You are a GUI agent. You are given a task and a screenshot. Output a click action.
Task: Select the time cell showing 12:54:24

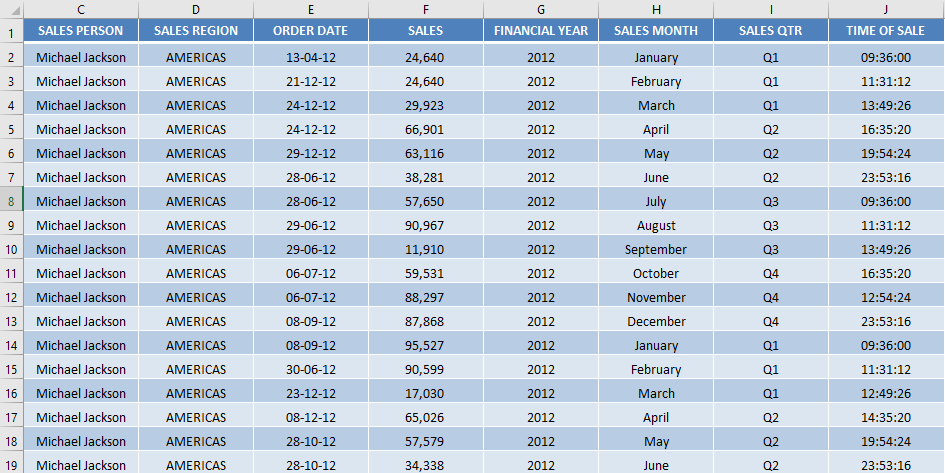click(x=886, y=297)
